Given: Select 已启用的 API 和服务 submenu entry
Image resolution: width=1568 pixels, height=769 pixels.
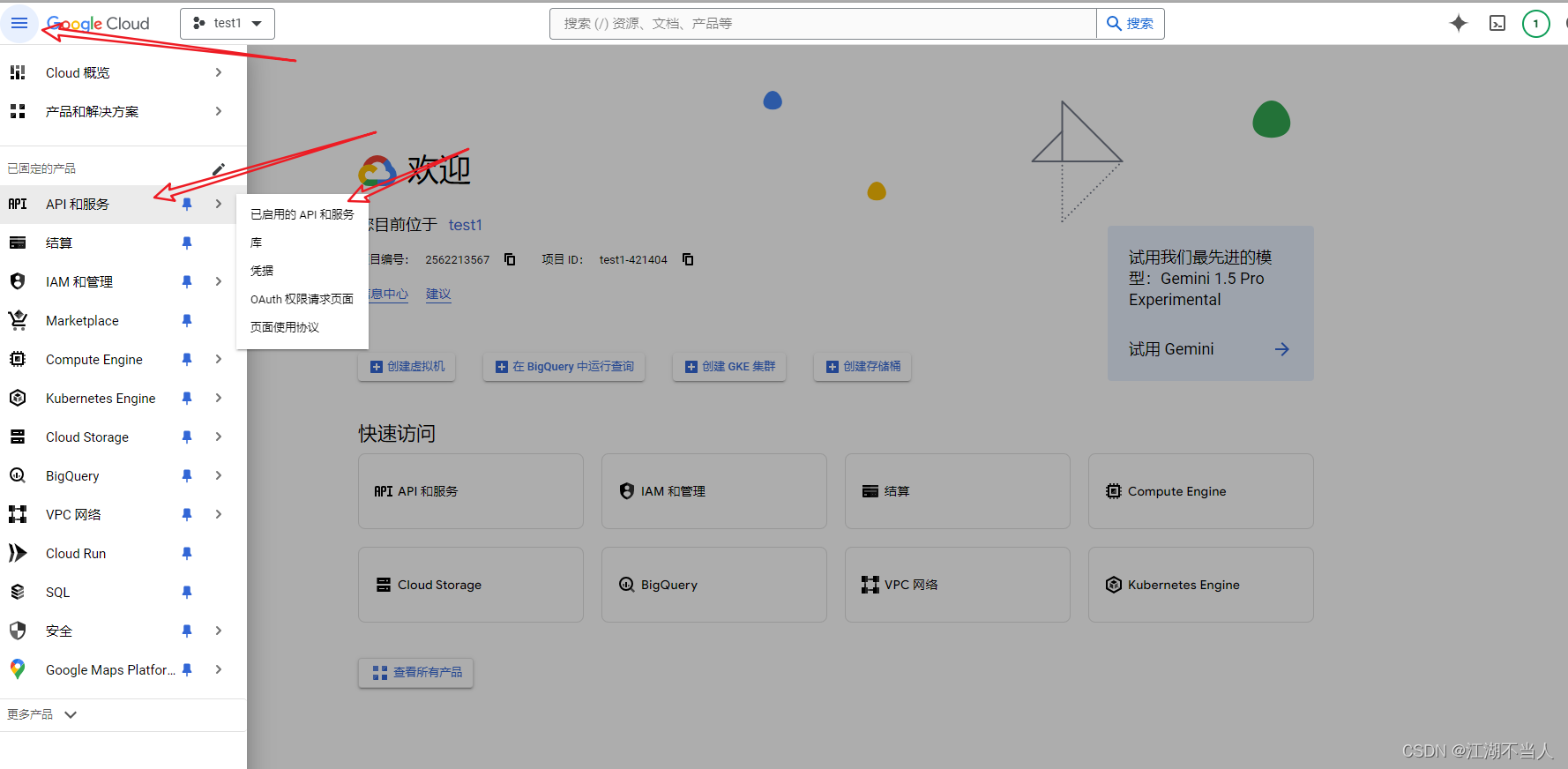Looking at the screenshot, I should [x=302, y=214].
